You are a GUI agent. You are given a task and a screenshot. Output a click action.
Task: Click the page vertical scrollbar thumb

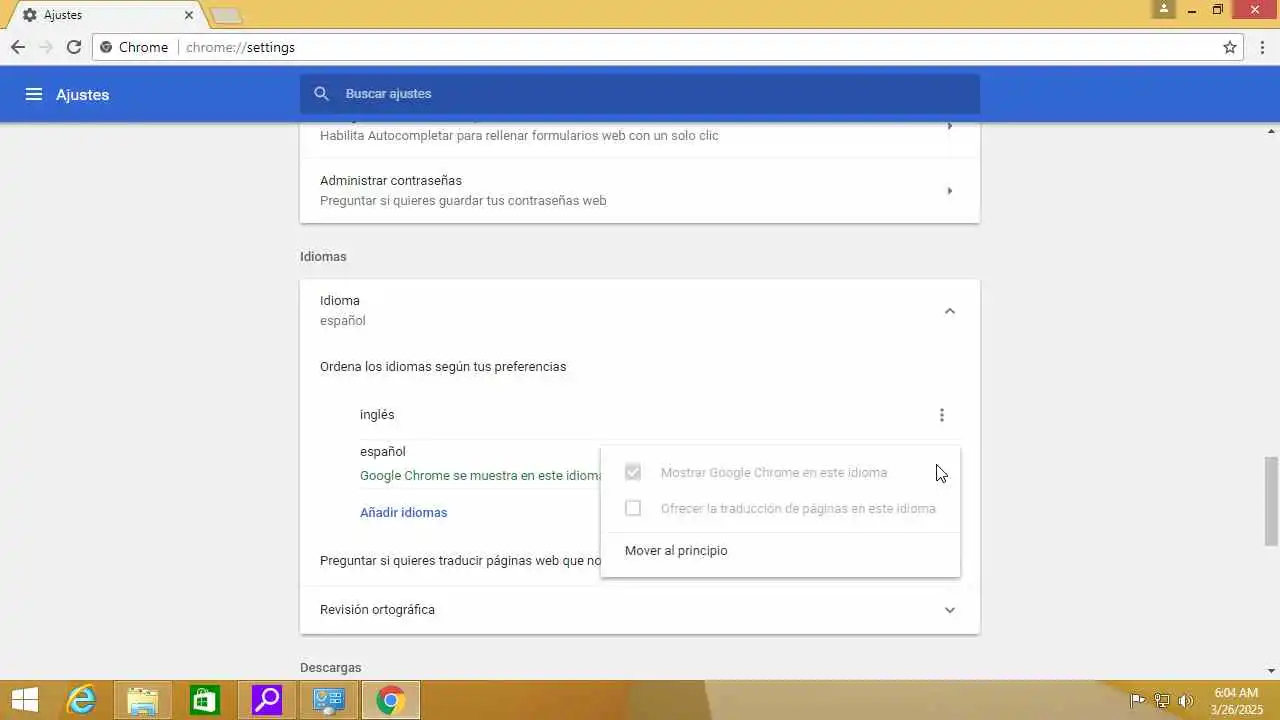coord(1271,501)
